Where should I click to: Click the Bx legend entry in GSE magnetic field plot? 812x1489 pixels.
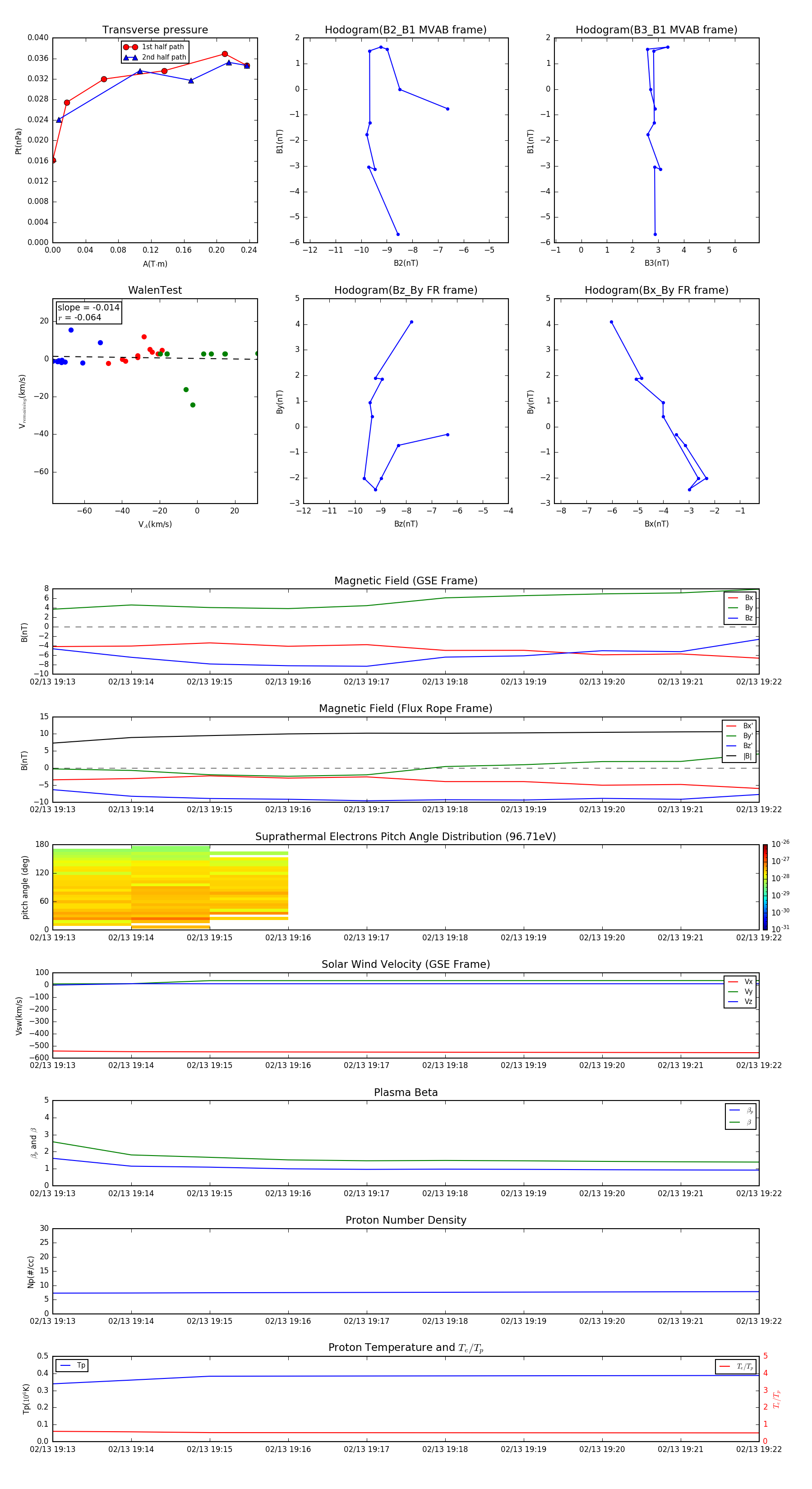point(740,598)
